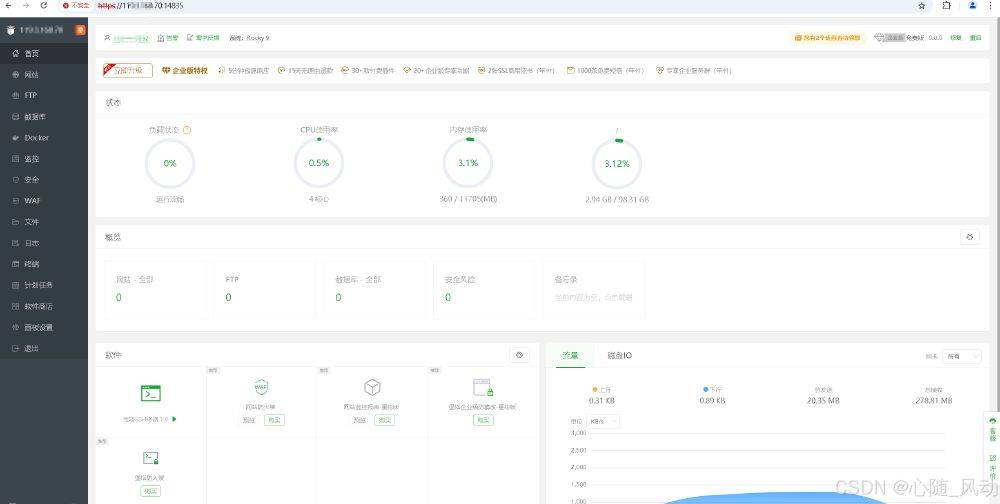1000x504 pixels.
Task: Click the website monitoring report cube icon
Action: 371,387
